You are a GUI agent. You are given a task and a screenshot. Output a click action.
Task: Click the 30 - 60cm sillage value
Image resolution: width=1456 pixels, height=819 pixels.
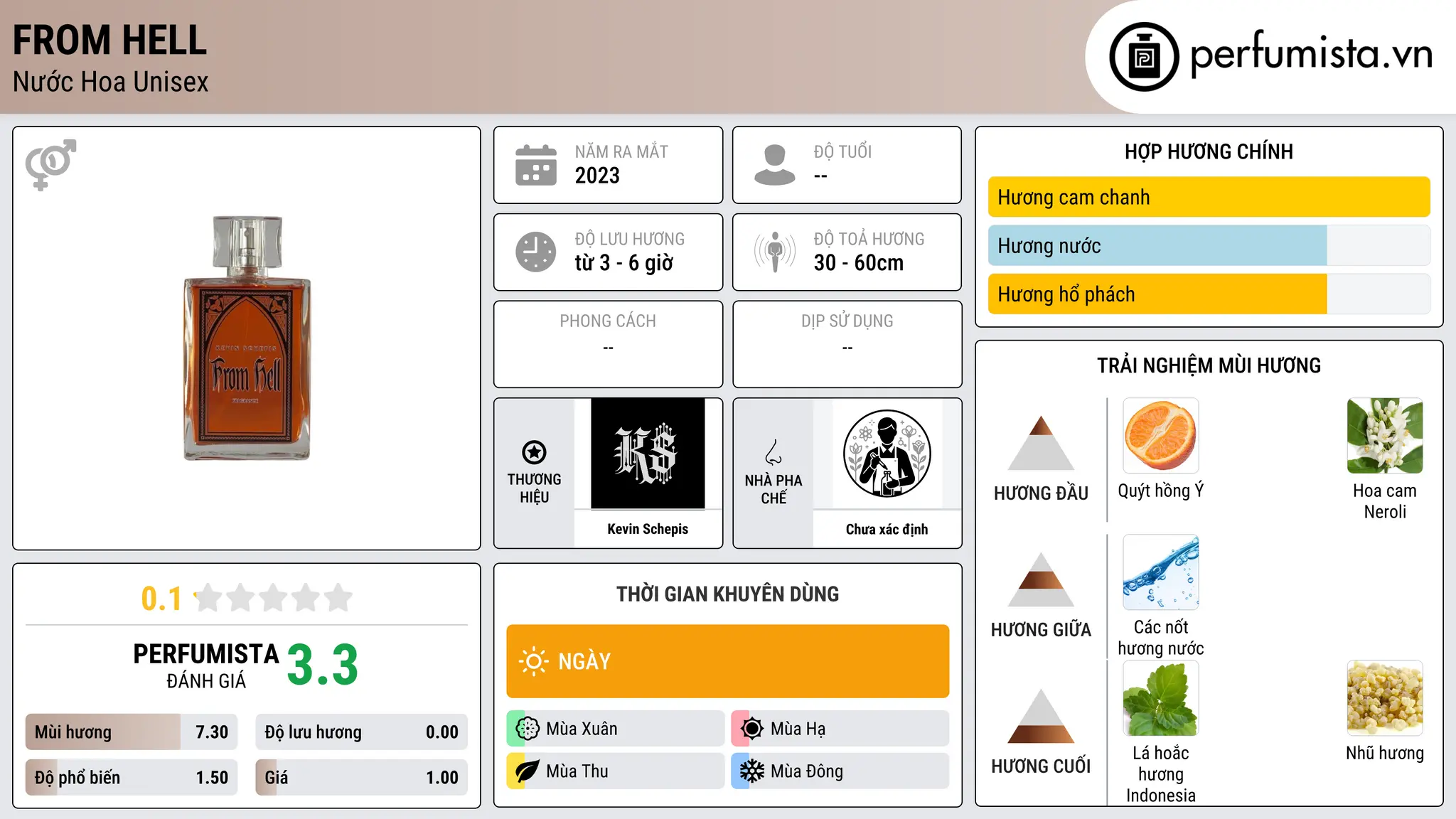859,263
